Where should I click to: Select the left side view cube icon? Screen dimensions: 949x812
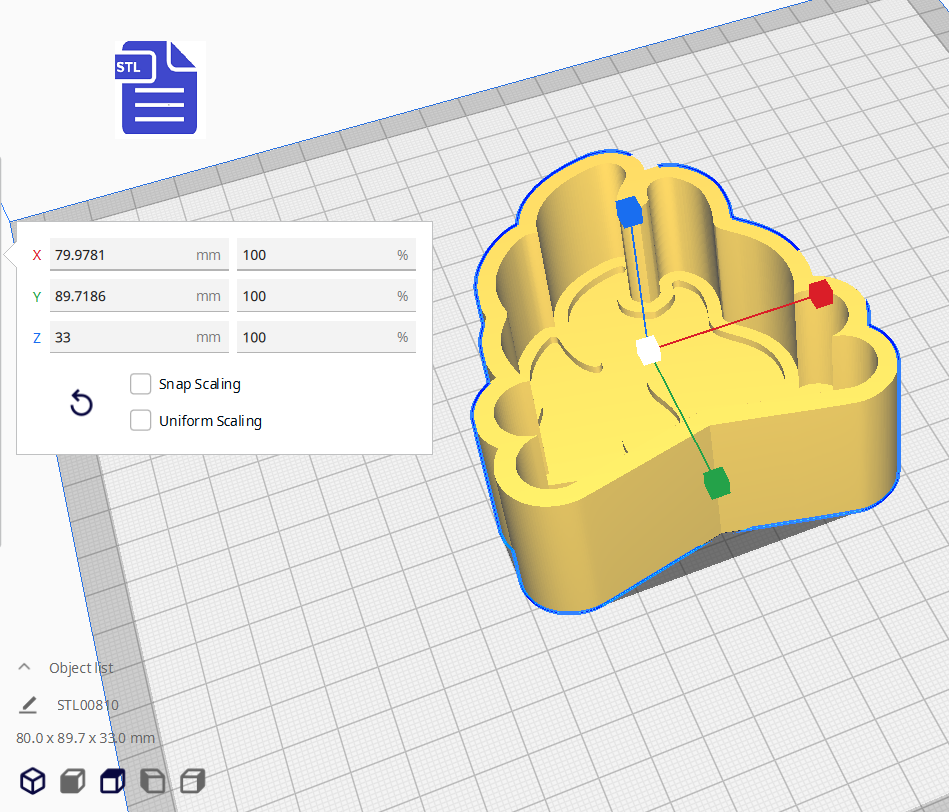152,781
